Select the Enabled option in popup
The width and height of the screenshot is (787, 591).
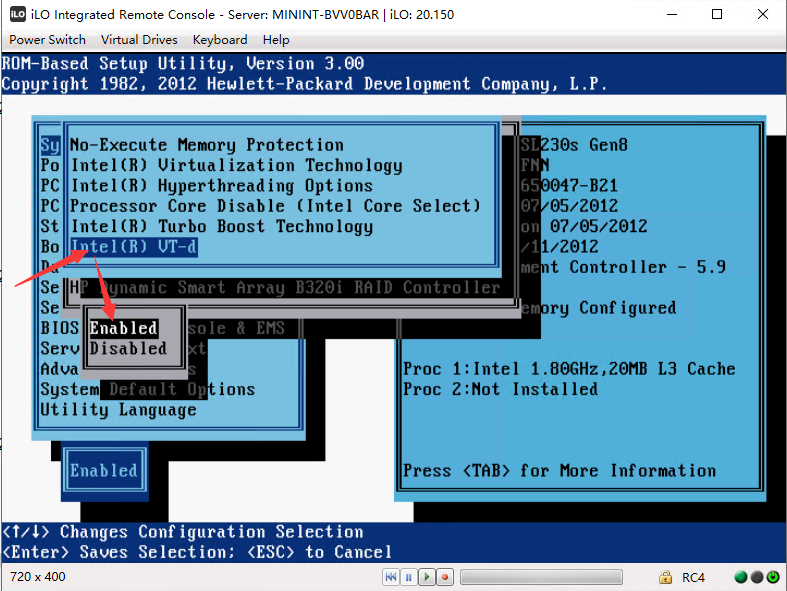coord(123,328)
